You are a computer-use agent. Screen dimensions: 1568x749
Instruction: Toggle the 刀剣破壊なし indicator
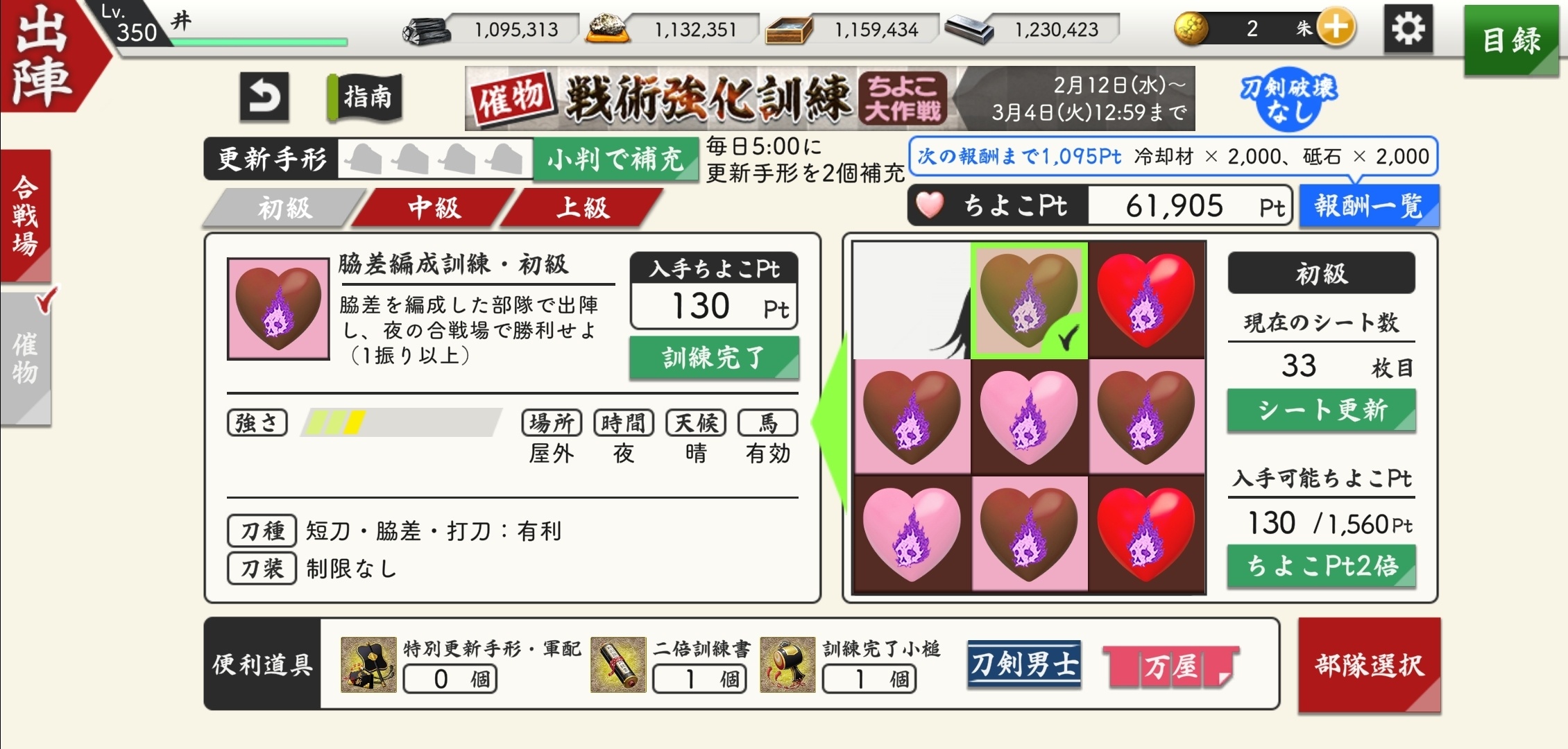pyautogui.click(x=1288, y=100)
